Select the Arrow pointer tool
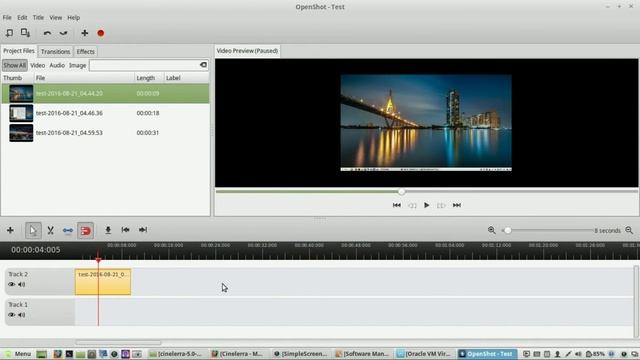Image resolution: width=640 pixels, height=360 pixels. [x=33, y=231]
